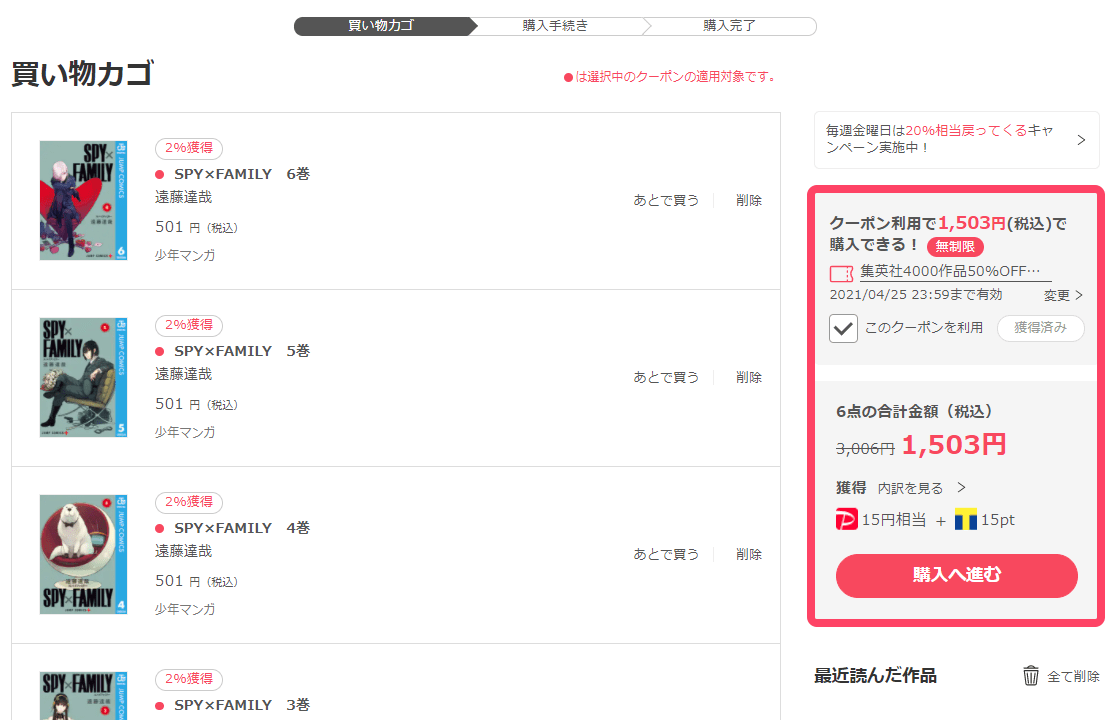Open SPY×FAMILY volume 6 cover thumbnail

pyautogui.click(x=84, y=200)
